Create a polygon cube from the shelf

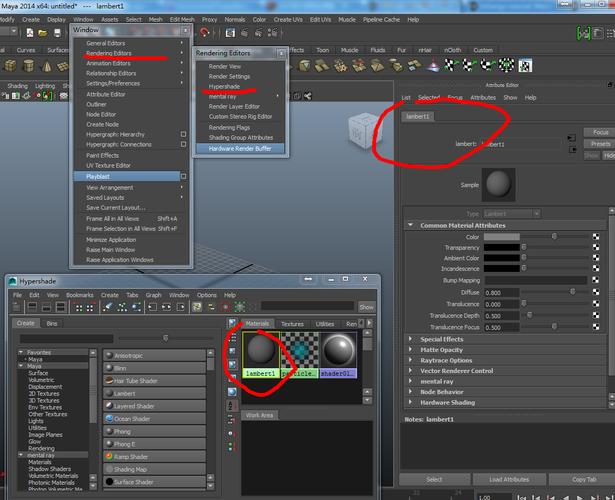point(10,65)
